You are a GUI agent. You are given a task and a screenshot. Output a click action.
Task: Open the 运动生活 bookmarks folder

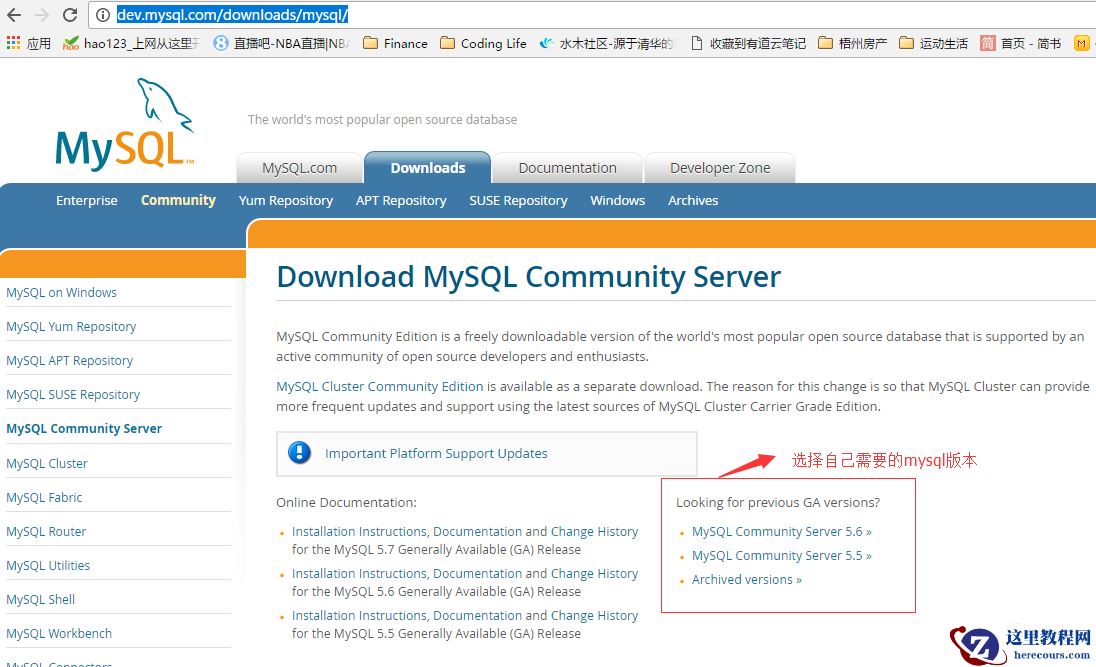click(x=933, y=43)
